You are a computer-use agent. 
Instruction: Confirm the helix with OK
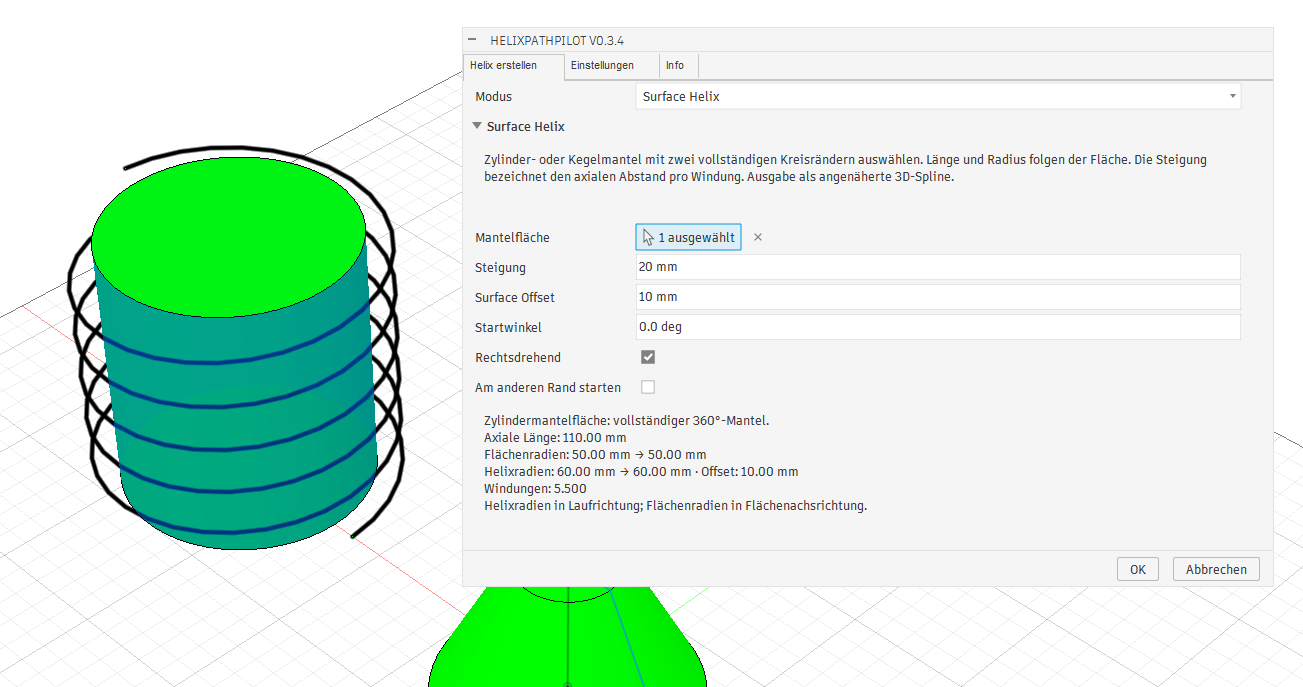click(x=1138, y=569)
